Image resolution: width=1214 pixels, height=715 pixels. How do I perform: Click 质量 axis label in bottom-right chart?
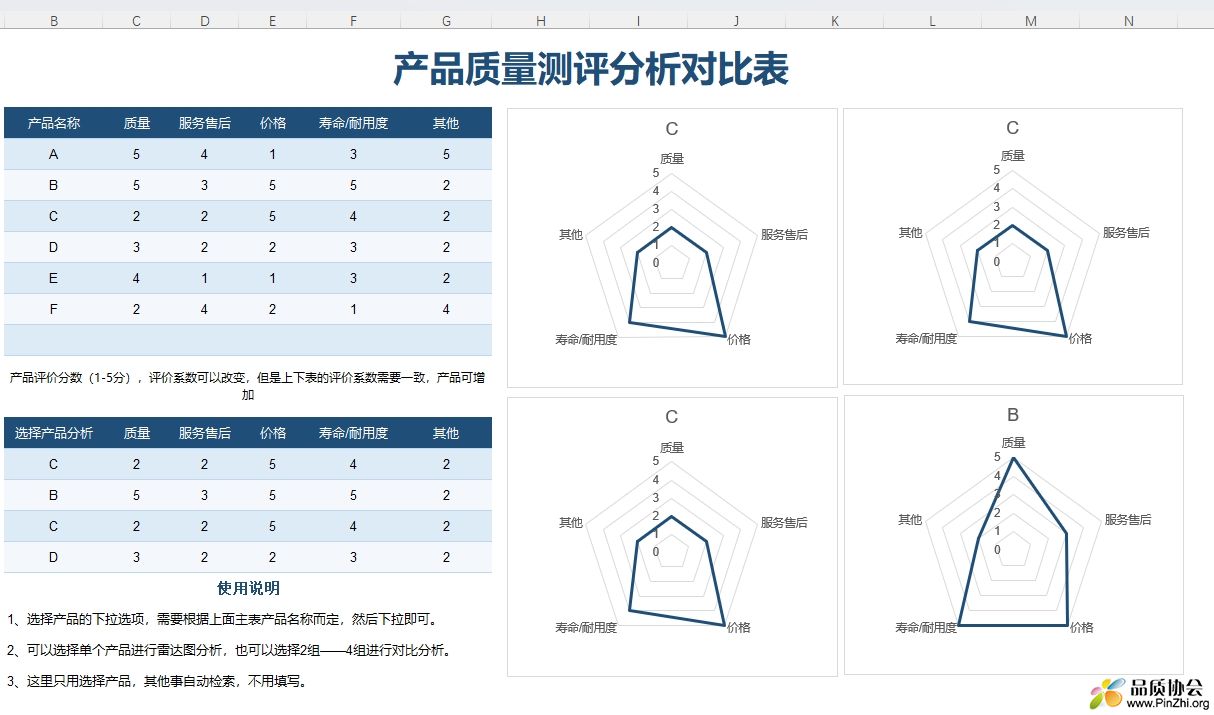pyautogui.click(x=1013, y=443)
